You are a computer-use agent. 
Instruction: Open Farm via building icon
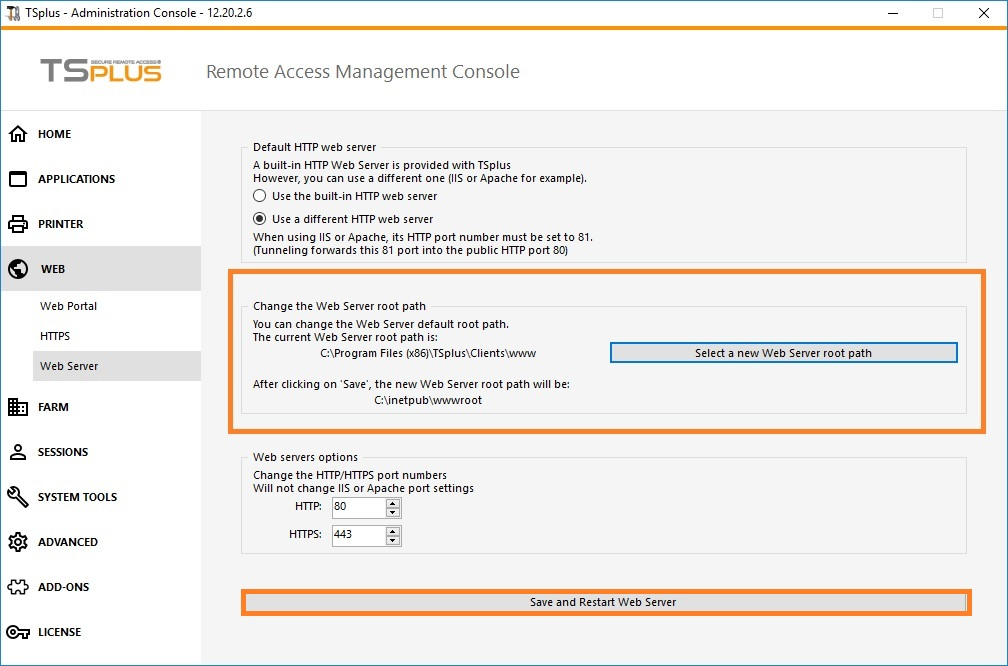[x=18, y=407]
